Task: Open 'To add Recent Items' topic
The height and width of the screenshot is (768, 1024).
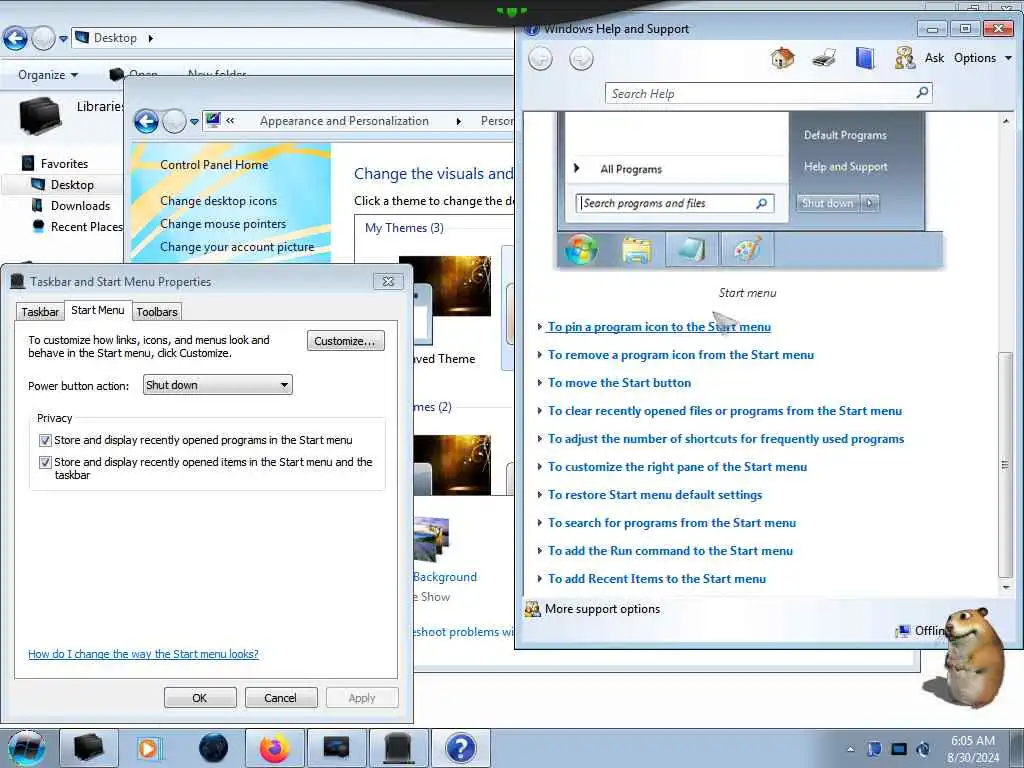Action: click(656, 579)
